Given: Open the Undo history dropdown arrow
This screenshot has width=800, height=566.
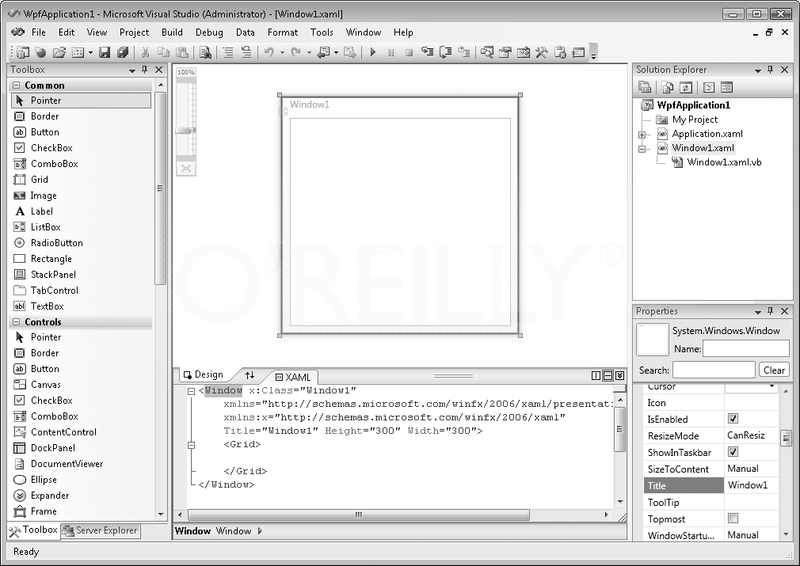Looking at the screenshot, I should click(x=282, y=52).
